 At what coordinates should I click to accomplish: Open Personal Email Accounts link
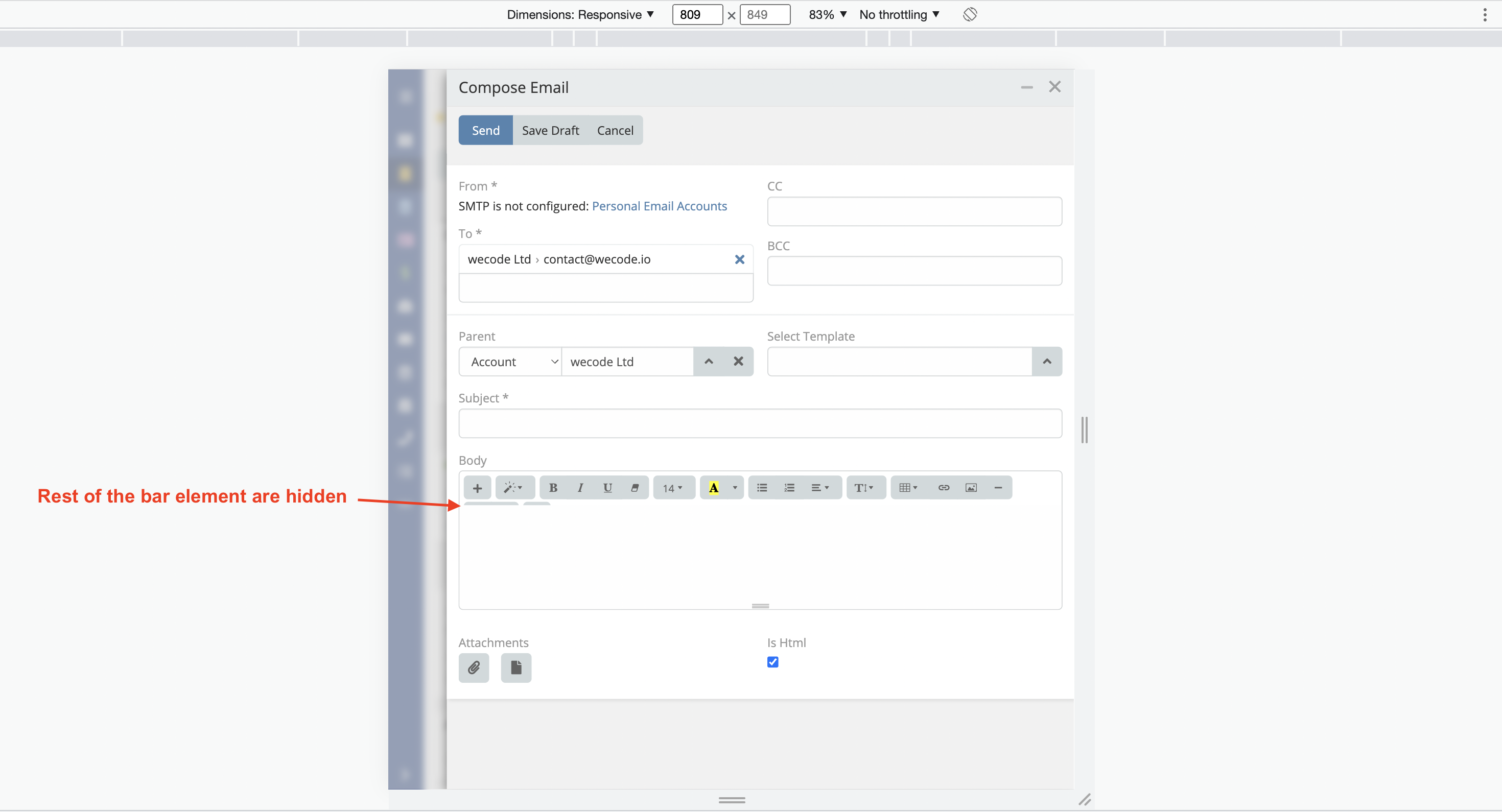[x=660, y=206]
